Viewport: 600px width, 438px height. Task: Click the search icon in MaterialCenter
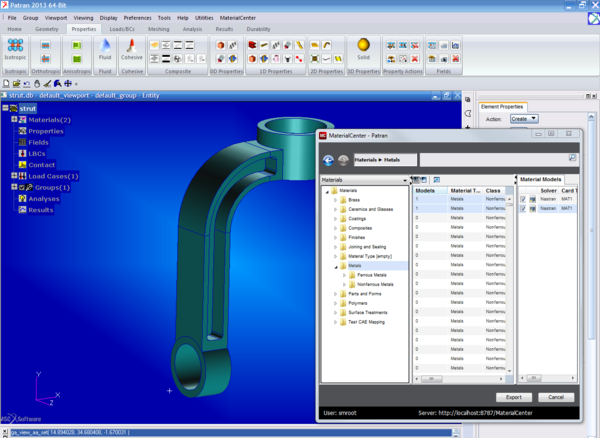572,158
